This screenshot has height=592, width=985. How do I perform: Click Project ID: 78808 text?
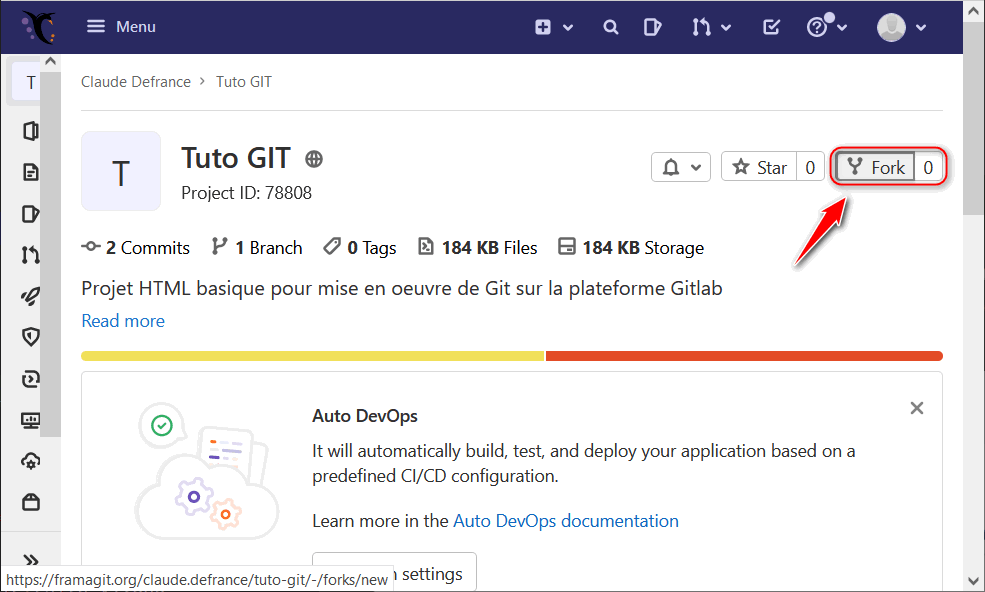(246, 193)
